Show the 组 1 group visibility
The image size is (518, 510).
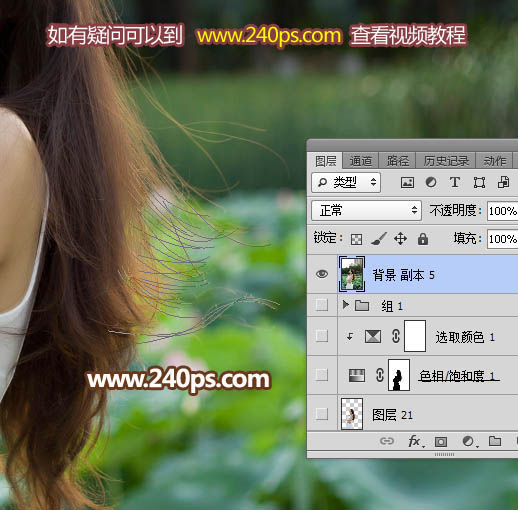point(322,305)
